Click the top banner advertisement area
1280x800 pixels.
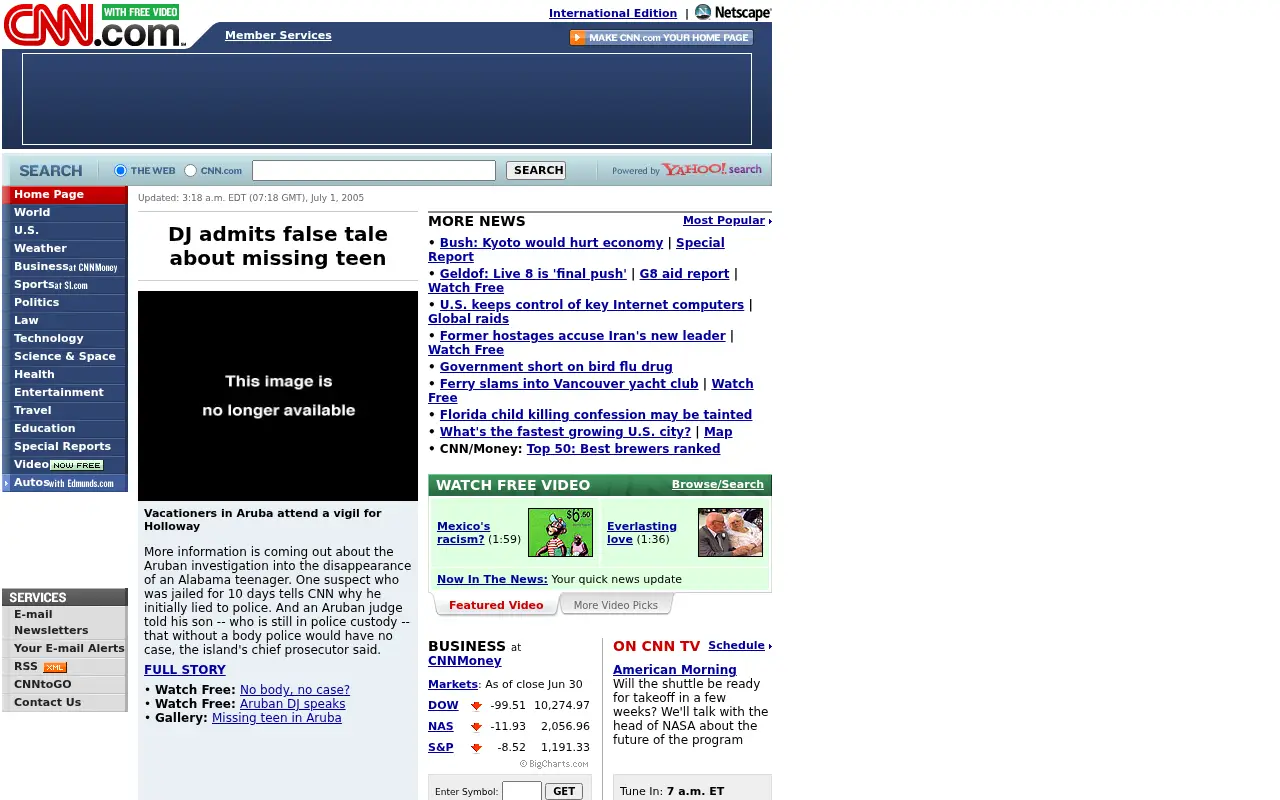387,99
